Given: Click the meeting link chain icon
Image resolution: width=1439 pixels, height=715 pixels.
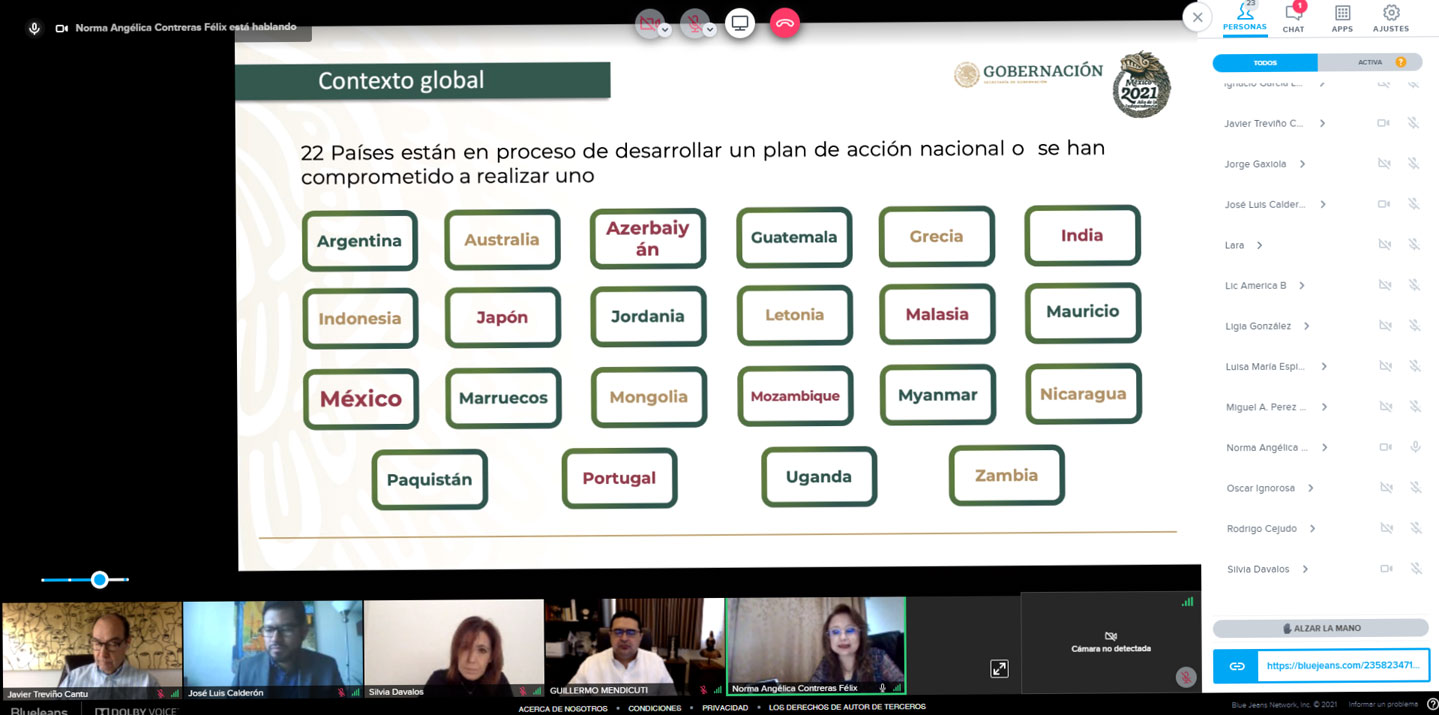Looking at the screenshot, I should [x=1237, y=666].
